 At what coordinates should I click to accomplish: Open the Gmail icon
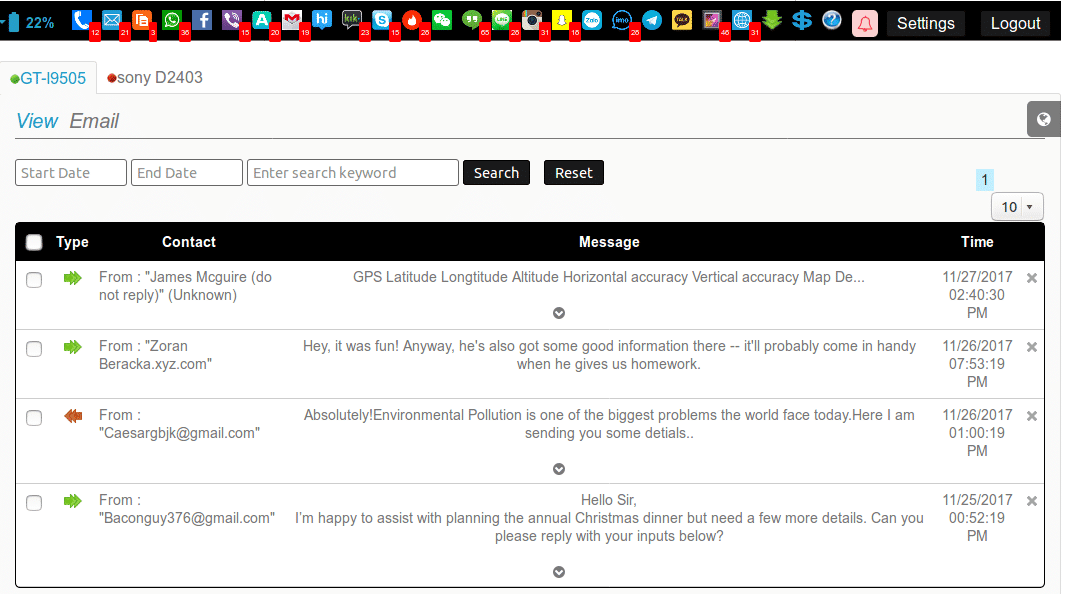pos(292,20)
